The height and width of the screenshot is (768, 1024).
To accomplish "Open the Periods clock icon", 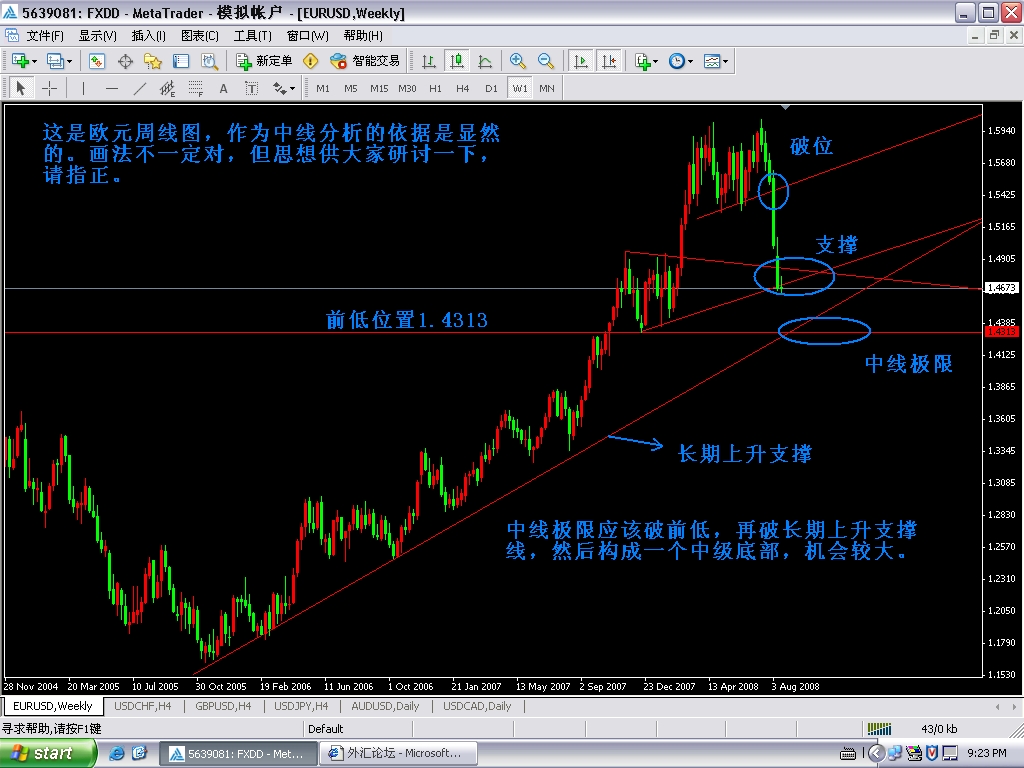I will 677,61.
